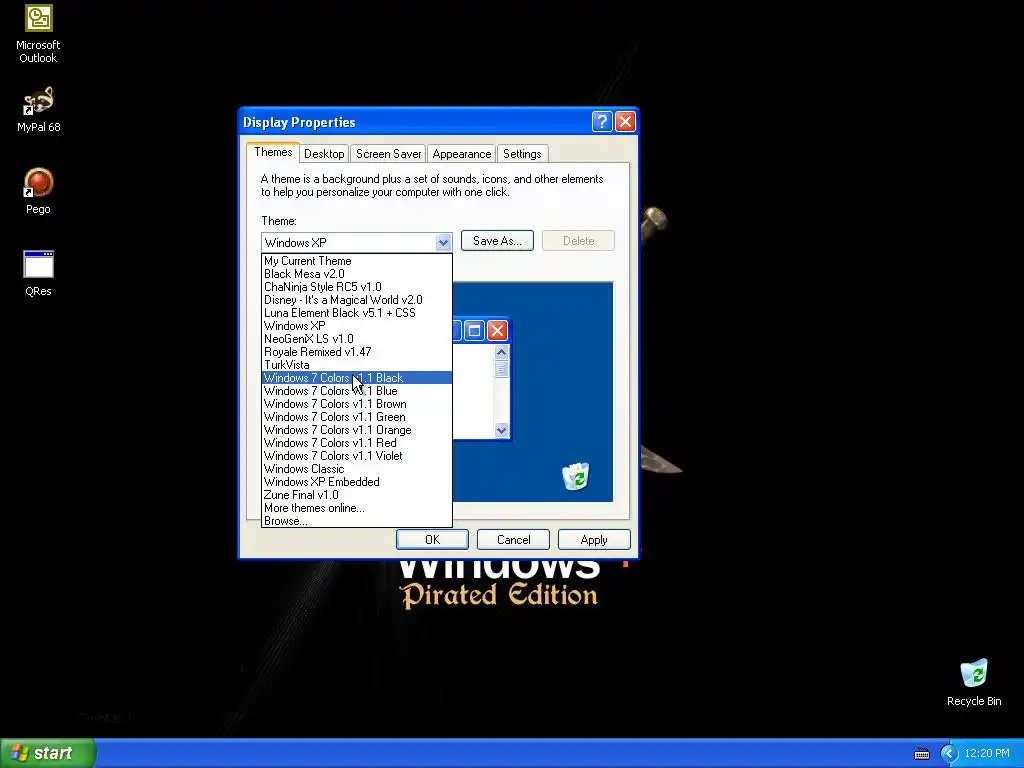The image size is (1024, 768).
Task: Pick Disney - It's a Magical World v2.0
Action: (x=357, y=300)
